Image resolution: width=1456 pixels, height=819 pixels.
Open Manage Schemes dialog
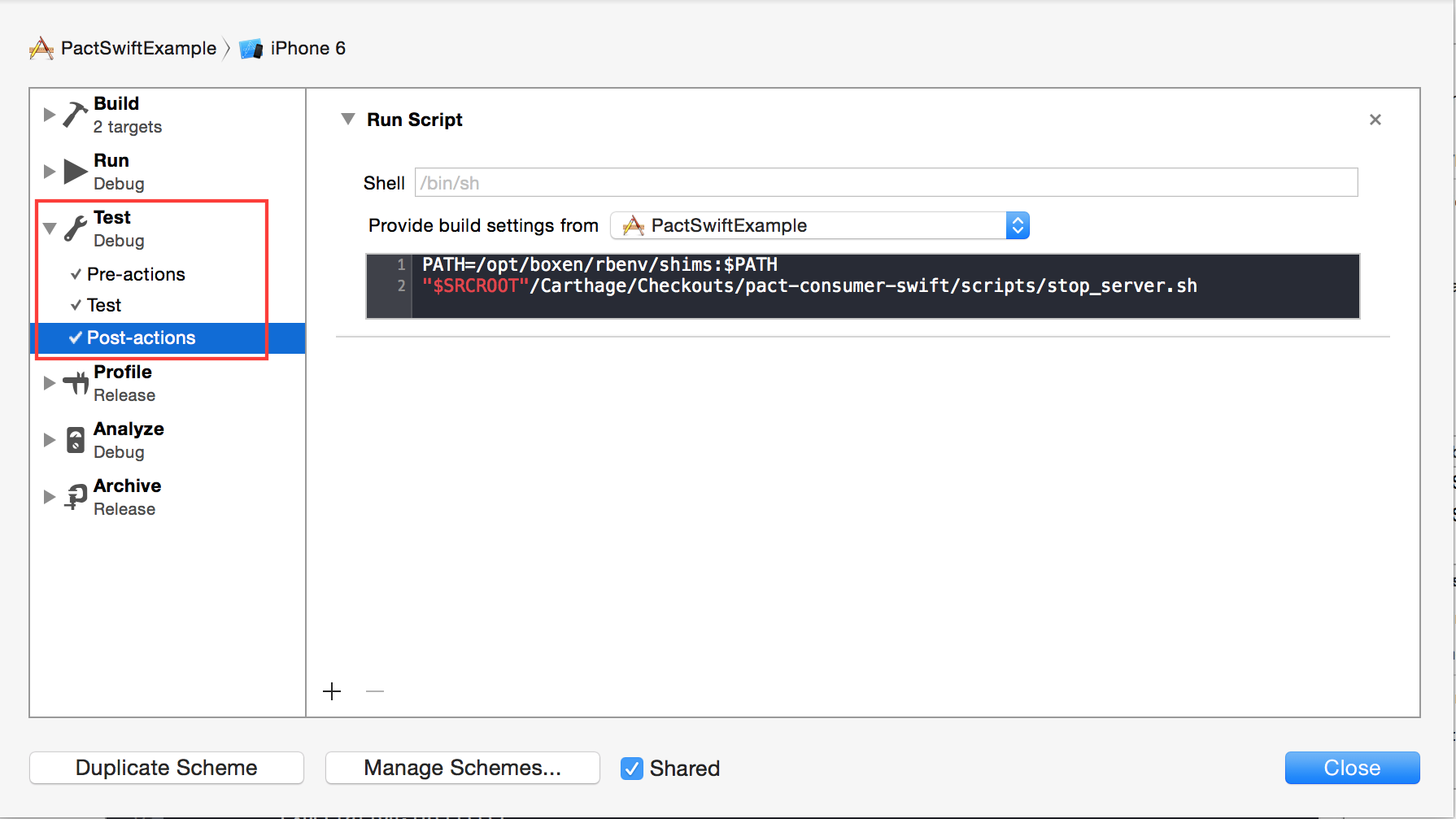[462, 768]
